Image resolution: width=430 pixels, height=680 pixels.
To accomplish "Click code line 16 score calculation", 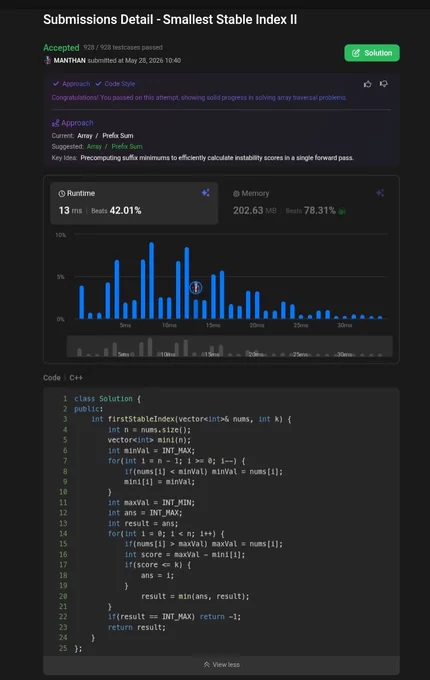I will tap(185, 554).
